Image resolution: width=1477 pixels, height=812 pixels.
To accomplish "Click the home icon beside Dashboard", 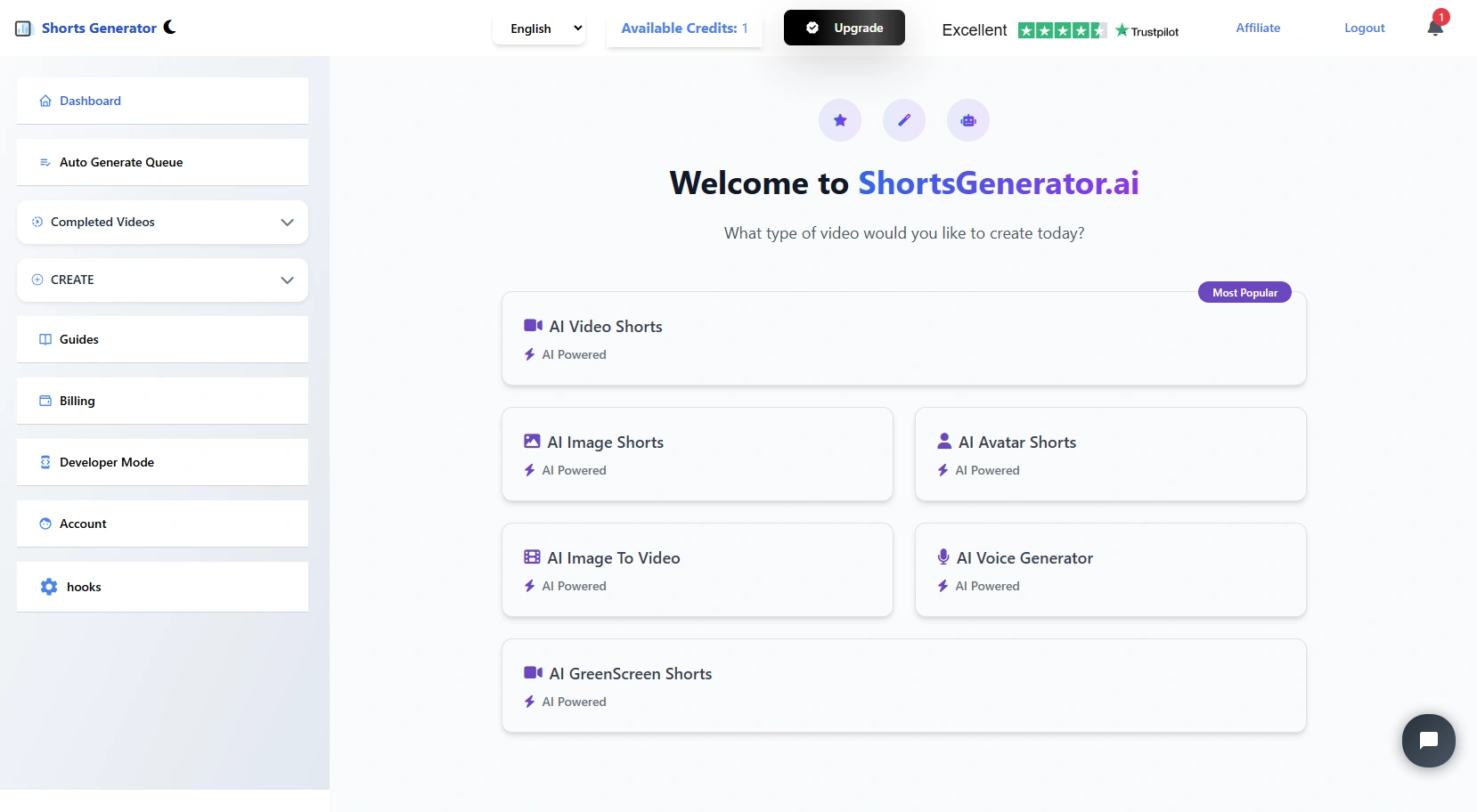I will (45, 101).
